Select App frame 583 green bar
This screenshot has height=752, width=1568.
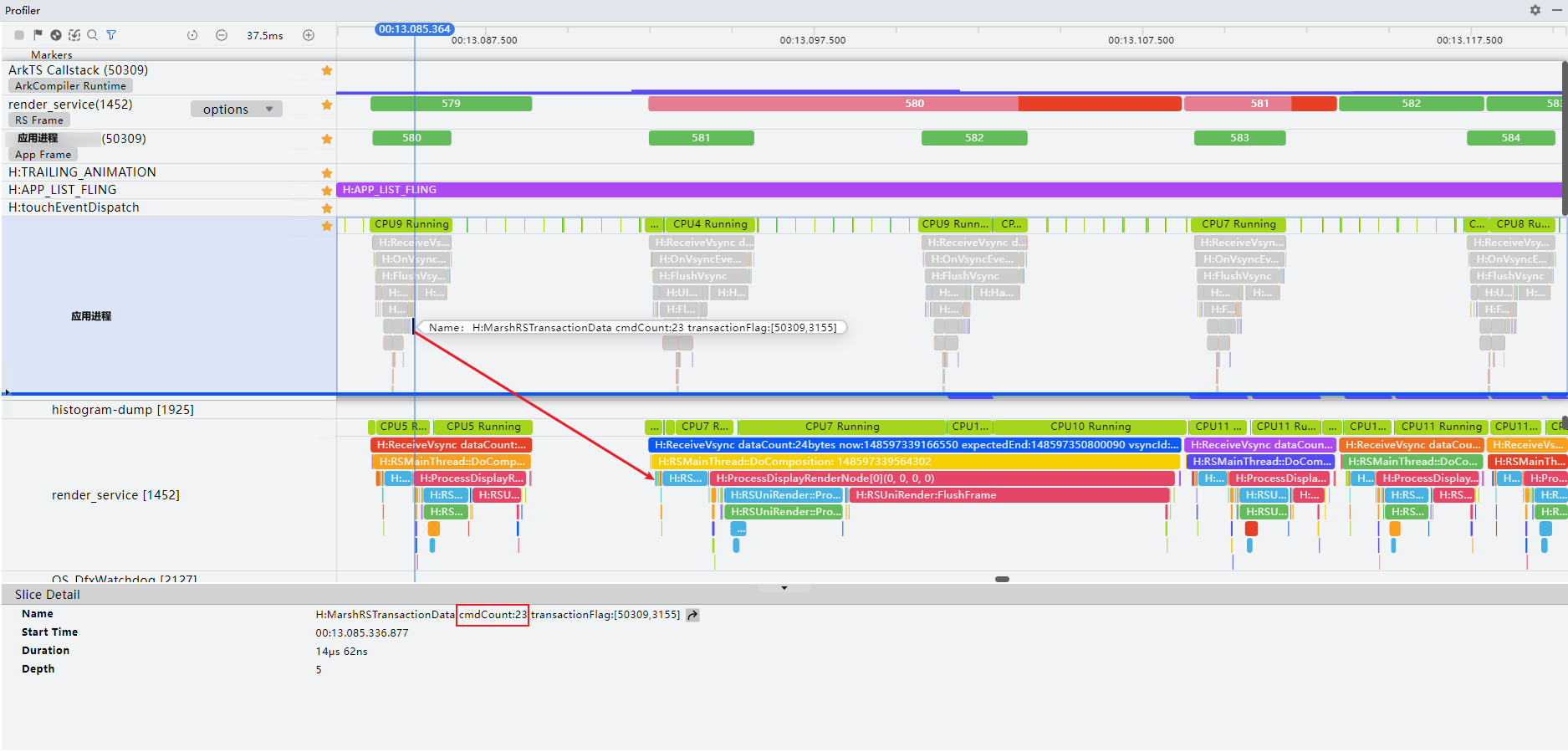pyautogui.click(x=1239, y=138)
